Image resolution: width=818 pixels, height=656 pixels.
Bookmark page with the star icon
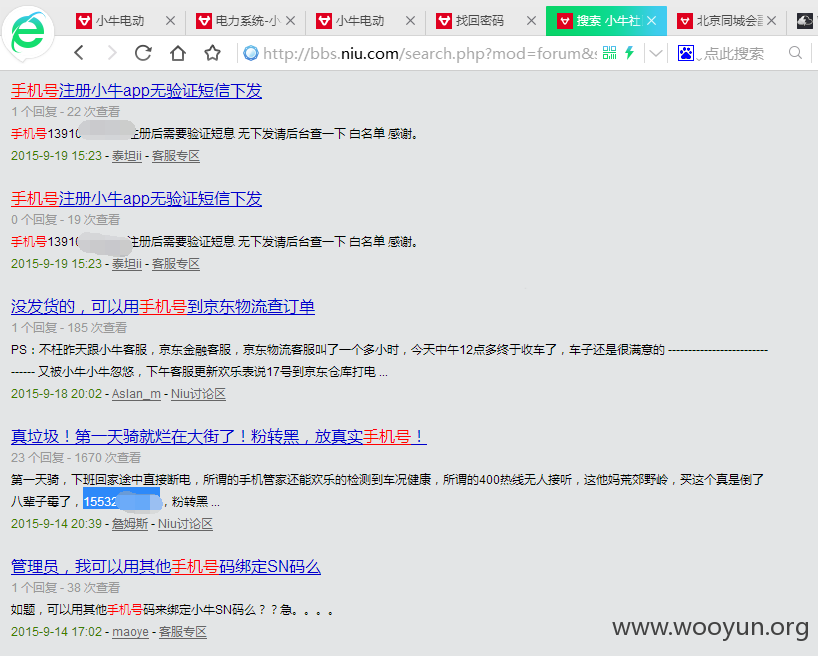212,53
